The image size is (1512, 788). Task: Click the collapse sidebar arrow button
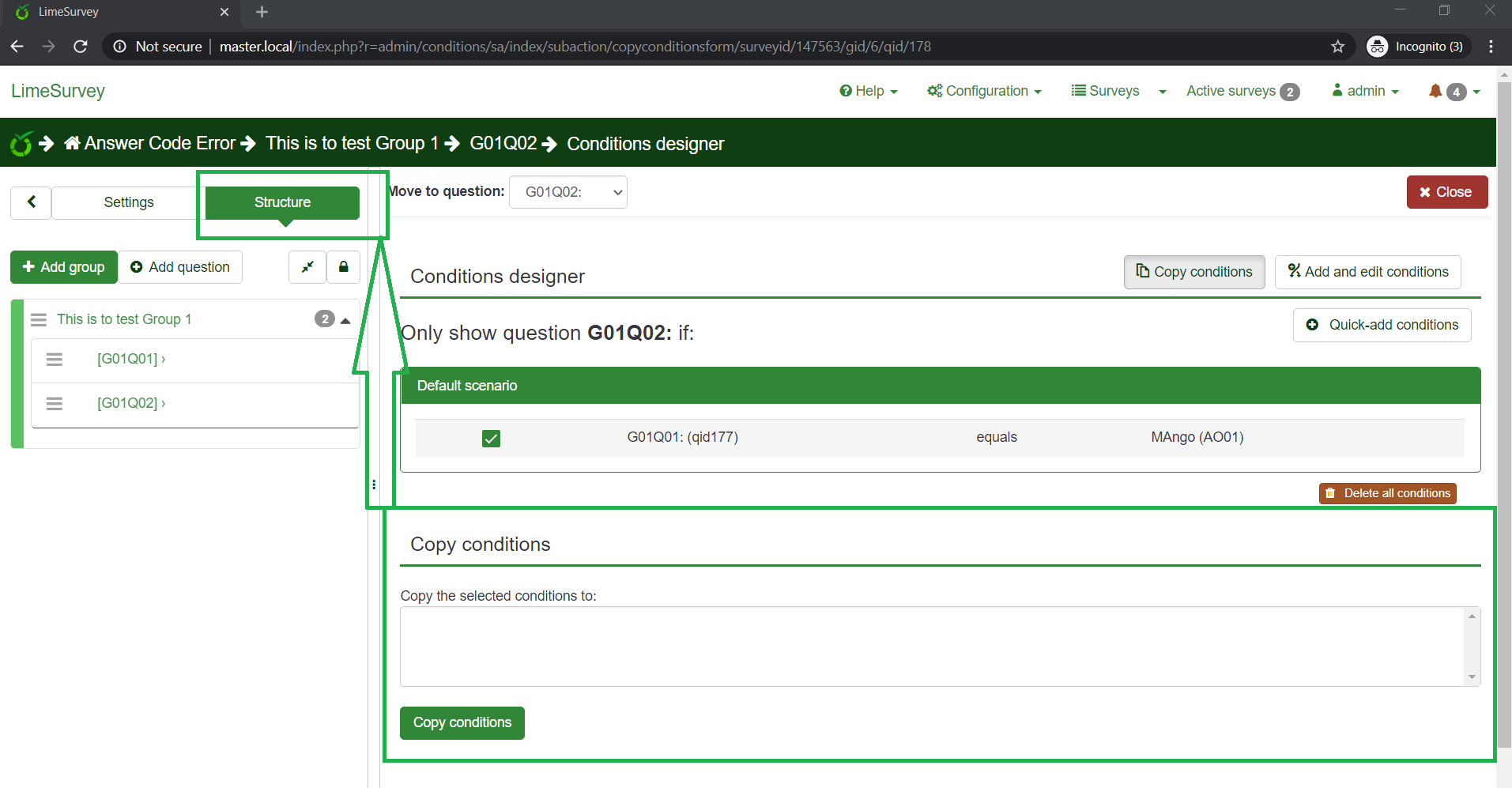[x=31, y=202]
